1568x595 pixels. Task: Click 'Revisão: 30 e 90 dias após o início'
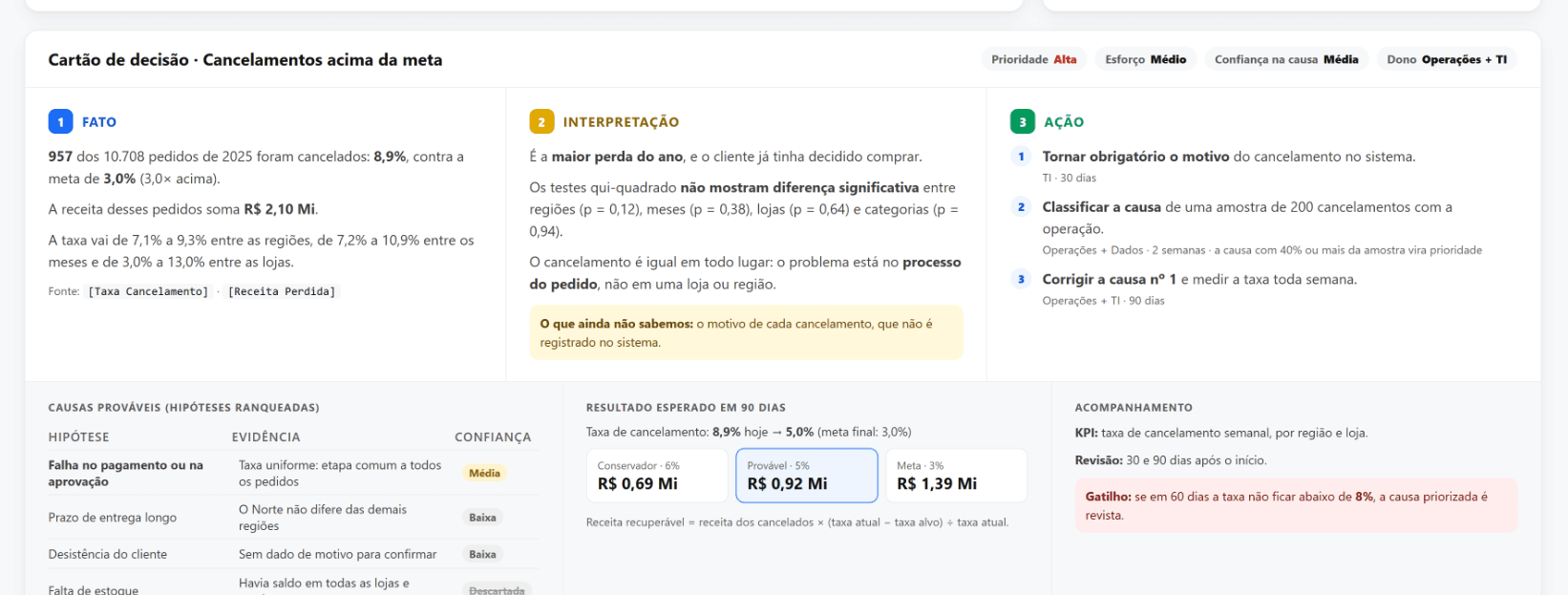coord(1171,460)
